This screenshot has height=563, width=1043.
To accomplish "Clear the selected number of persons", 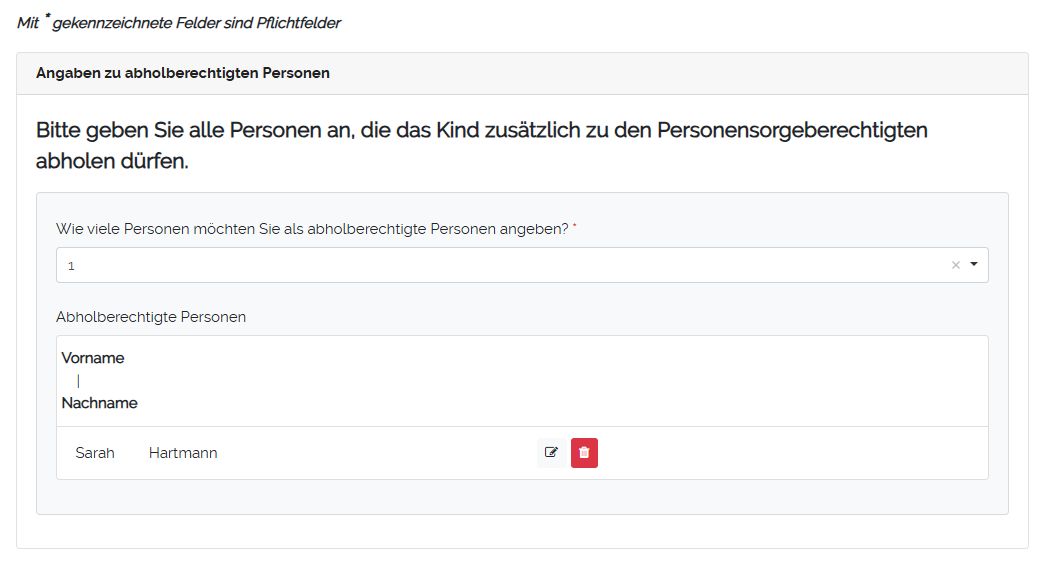I will [955, 266].
